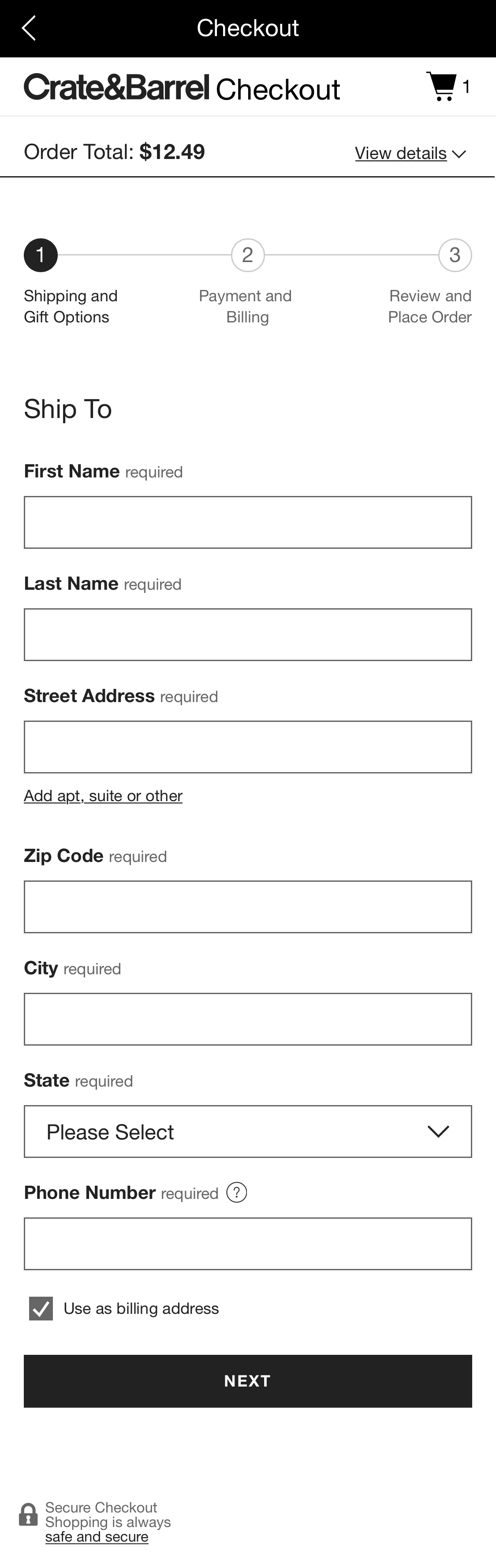Click step 3 Review and Place Order circle
This screenshot has height=1568, width=496.
click(455, 255)
